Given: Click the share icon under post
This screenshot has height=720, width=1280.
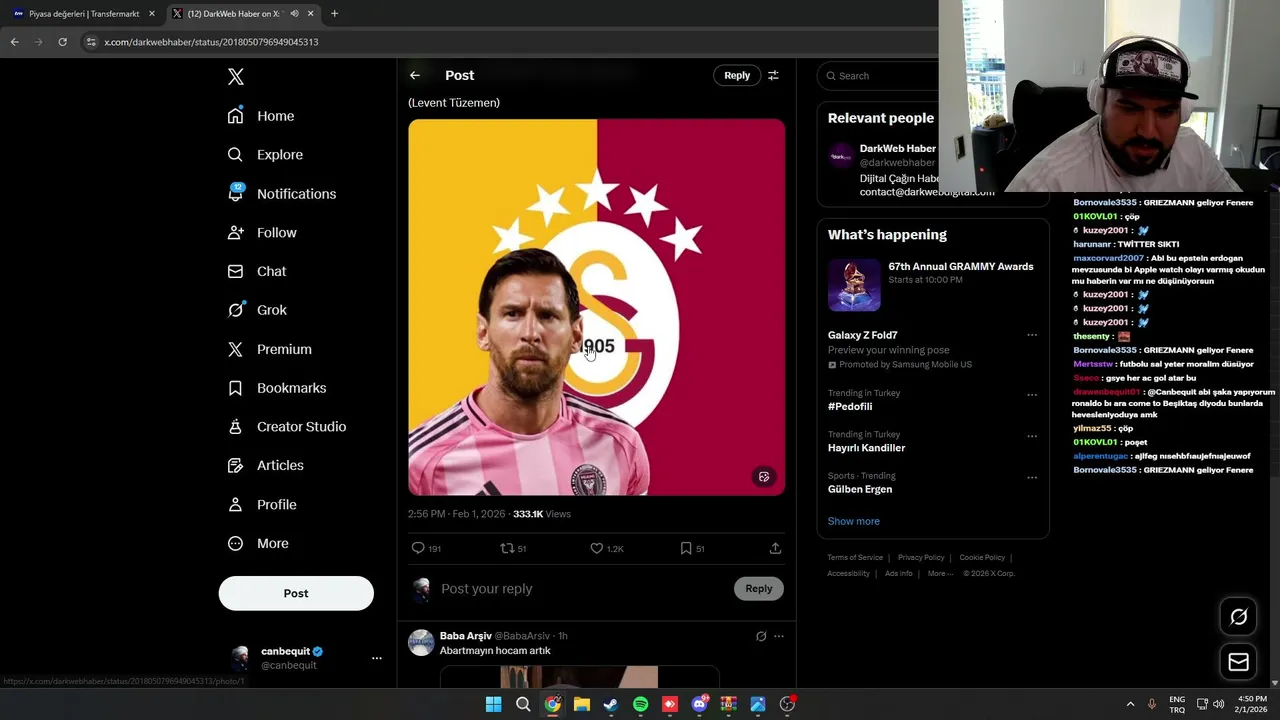Looking at the screenshot, I should 775,548.
